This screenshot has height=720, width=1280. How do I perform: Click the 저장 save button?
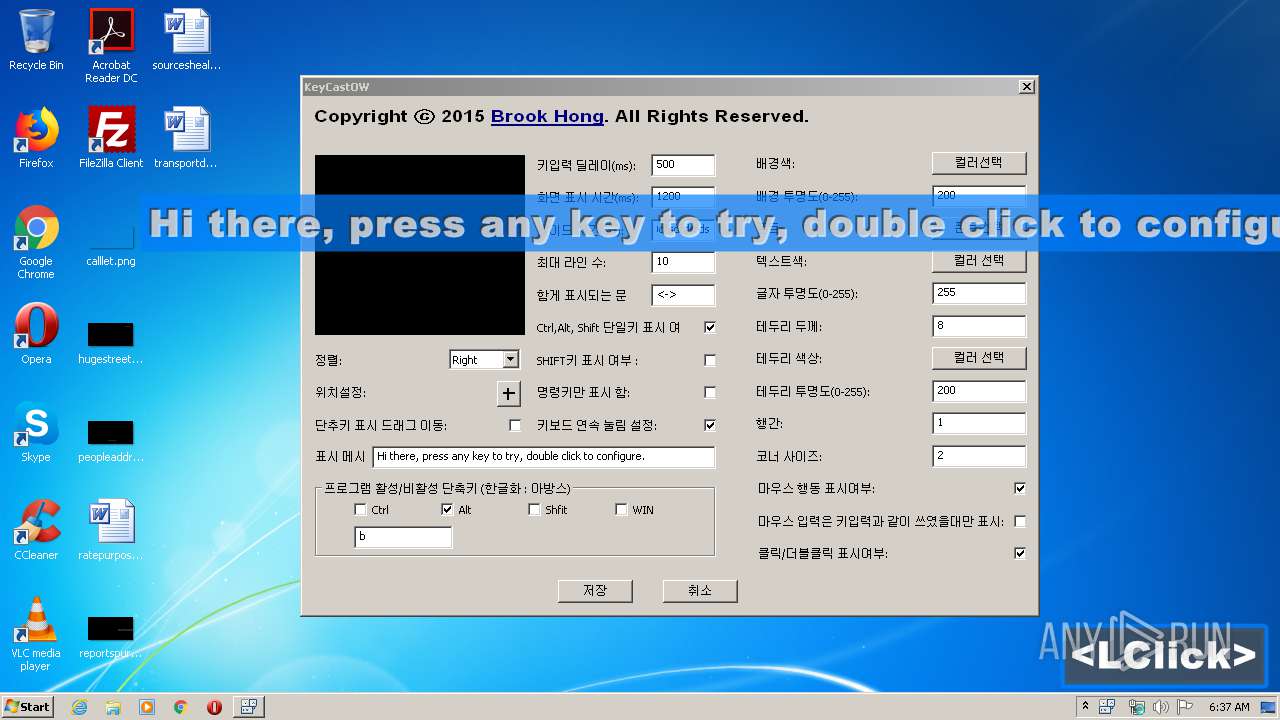[595, 591]
